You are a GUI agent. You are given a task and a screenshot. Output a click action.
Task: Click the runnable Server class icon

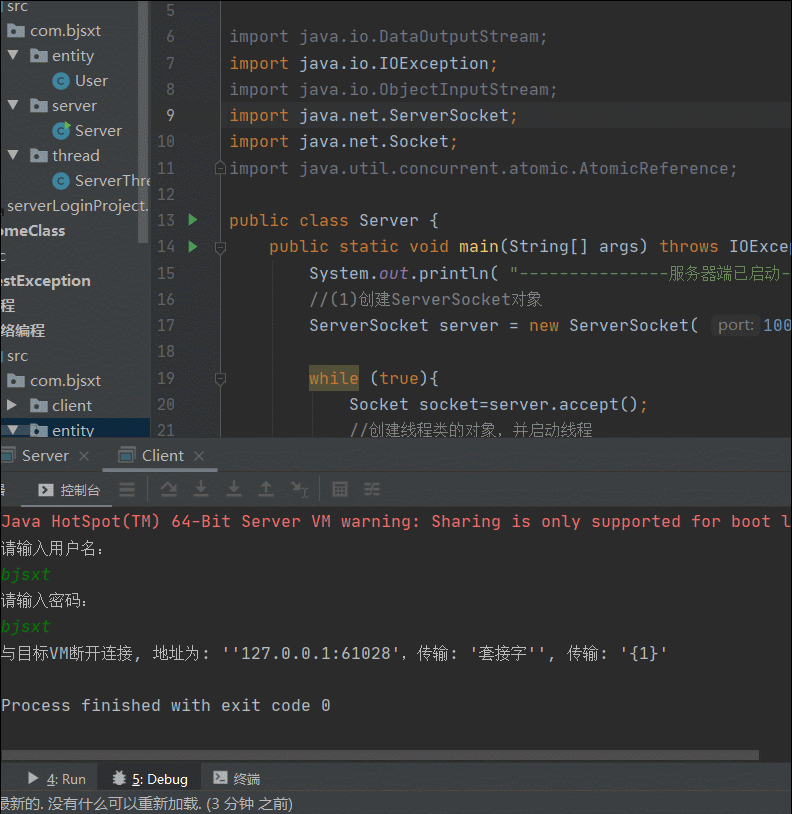(x=61, y=130)
